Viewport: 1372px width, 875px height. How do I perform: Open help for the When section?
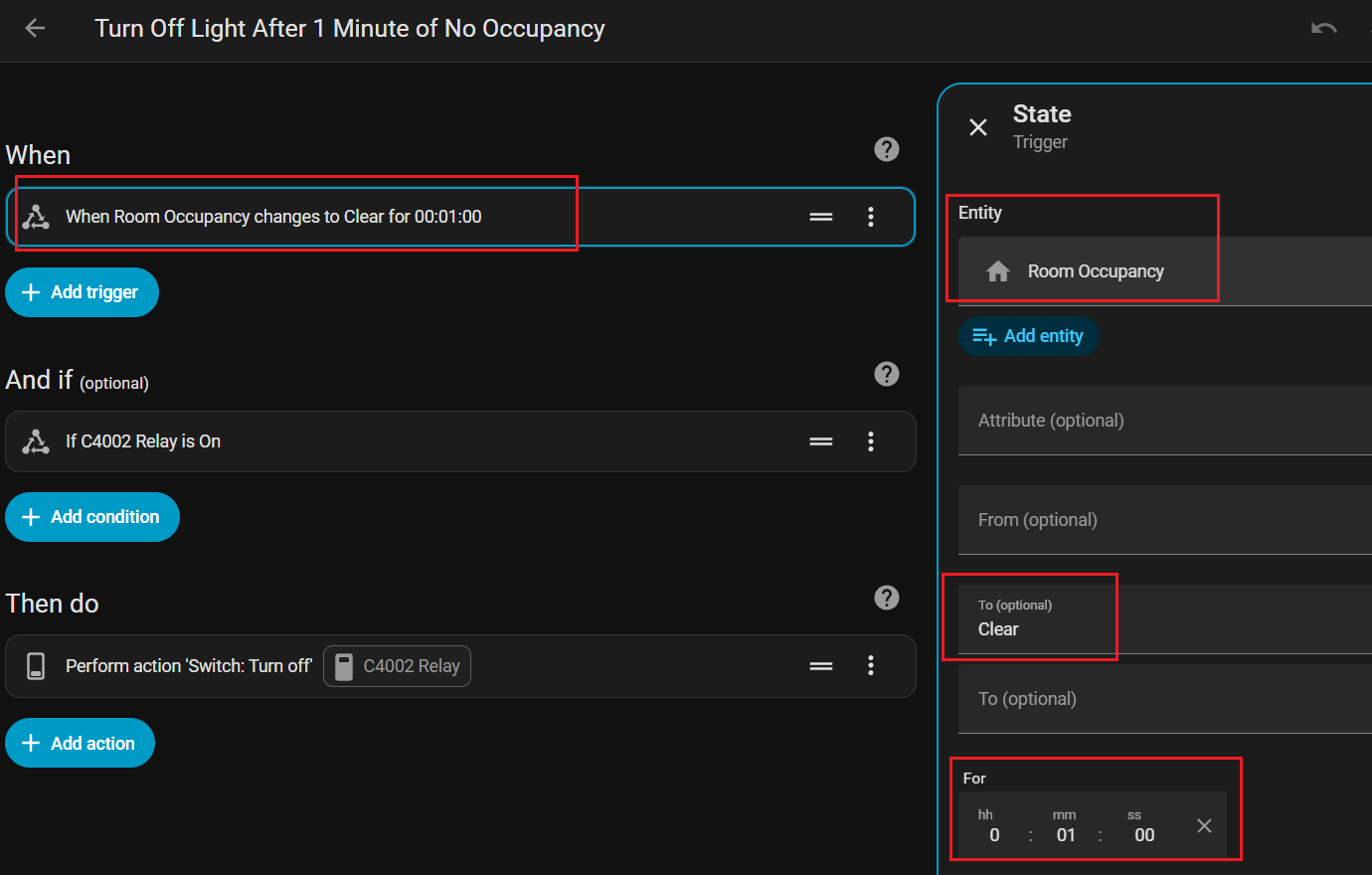click(x=886, y=149)
